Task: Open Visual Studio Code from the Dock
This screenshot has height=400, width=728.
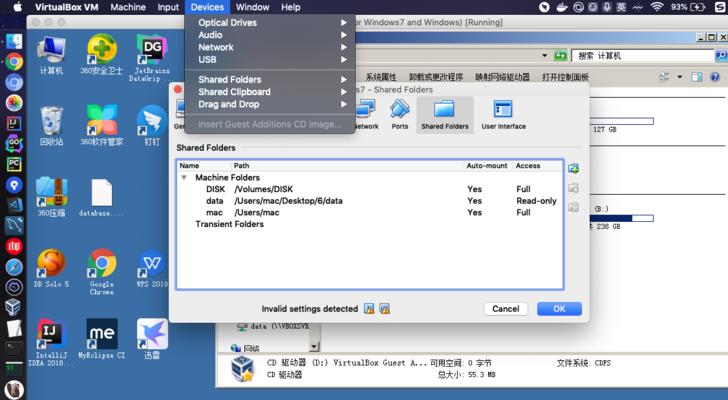Action: point(14,205)
